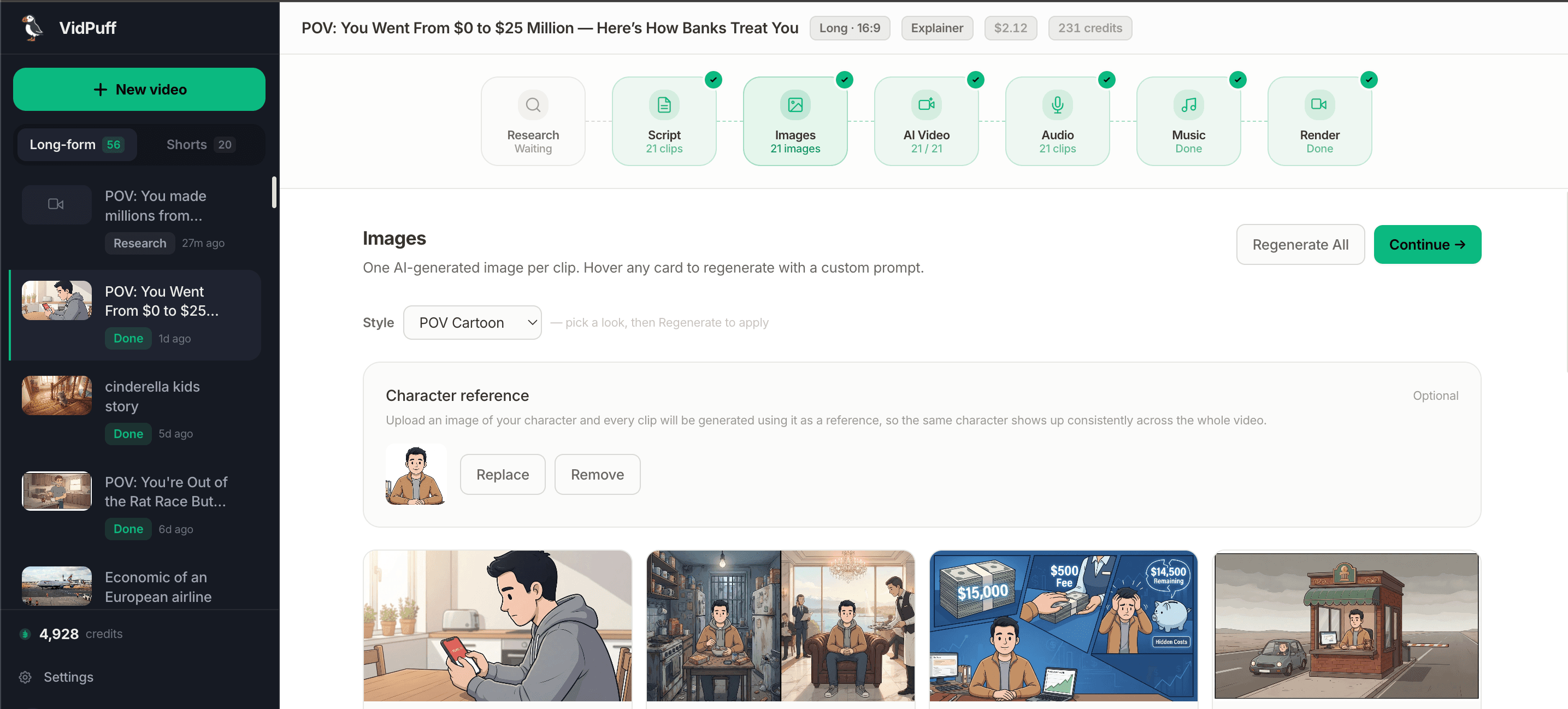The width and height of the screenshot is (1568, 709).
Task: Open the split kitchen and mansion image card
Action: click(780, 625)
